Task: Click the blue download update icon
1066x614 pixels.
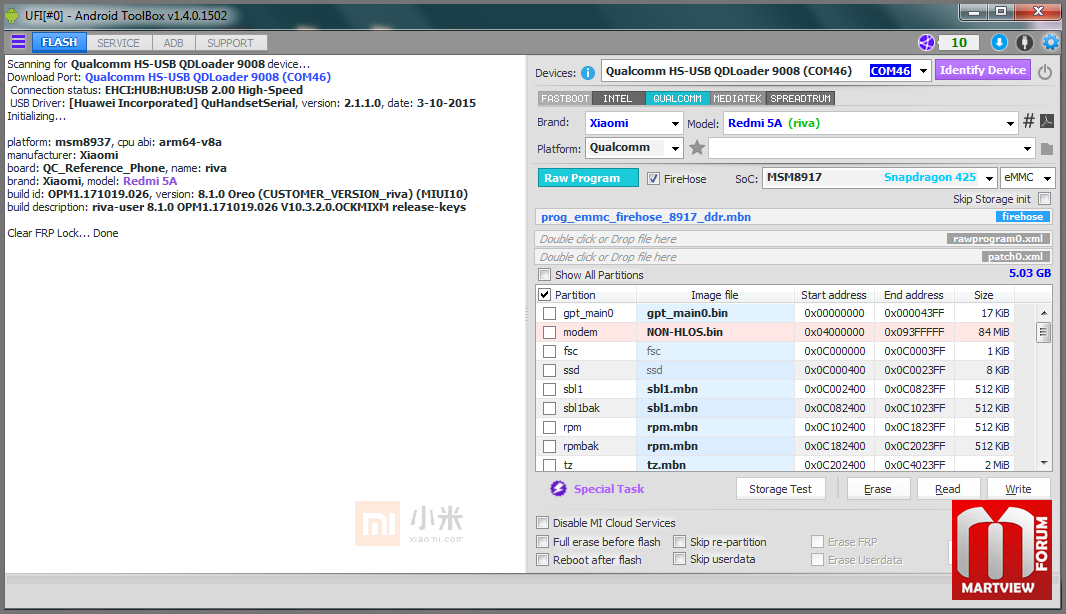Action: tap(999, 42)
